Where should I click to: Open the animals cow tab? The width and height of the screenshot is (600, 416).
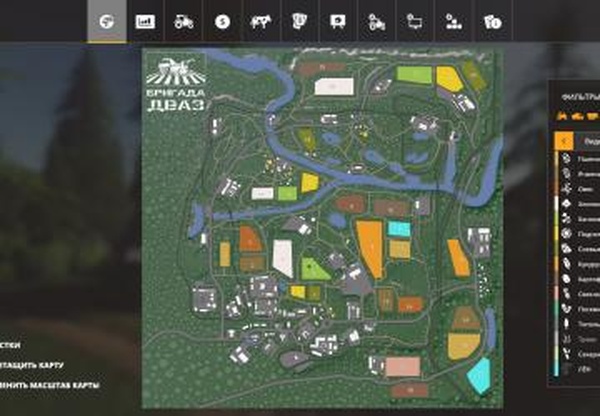(261, 21)
